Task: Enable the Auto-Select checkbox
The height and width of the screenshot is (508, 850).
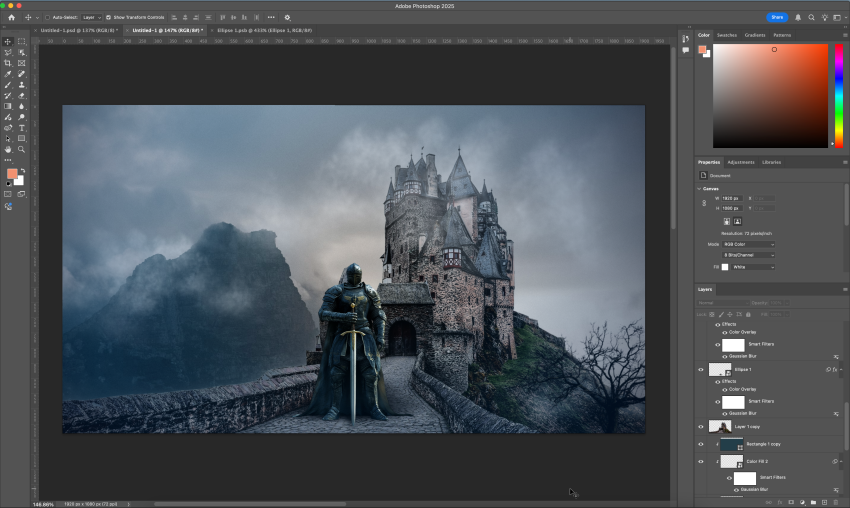Action: coord(47,17)
